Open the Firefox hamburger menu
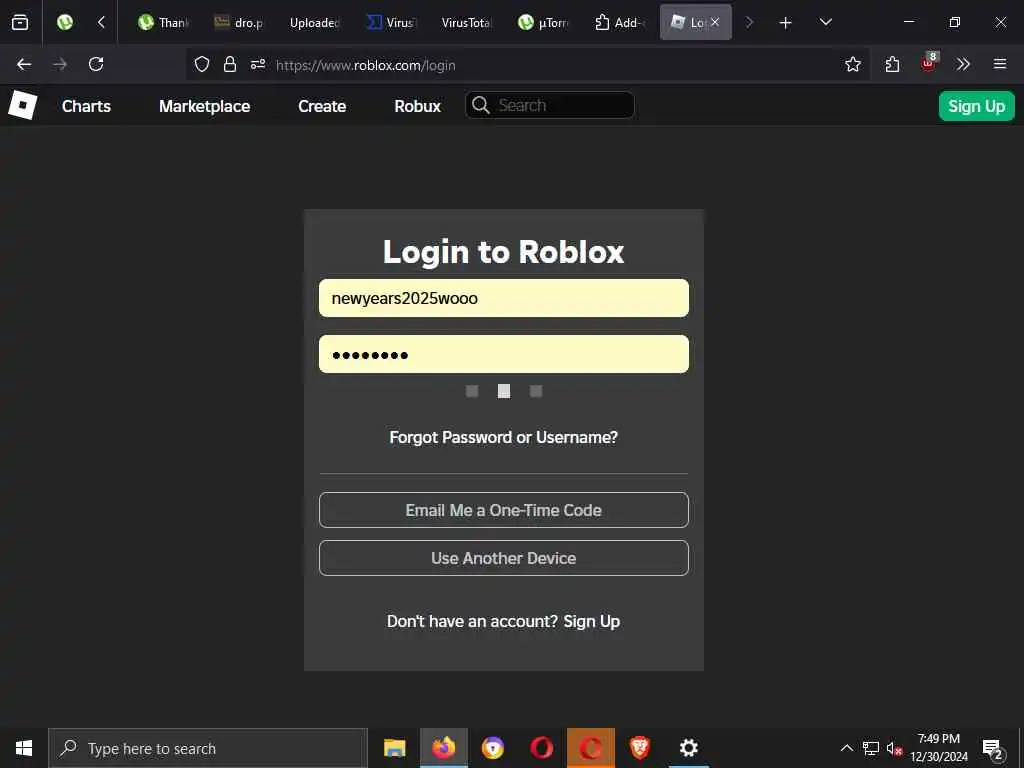 pyautogui.click(x=1000, y=64)
